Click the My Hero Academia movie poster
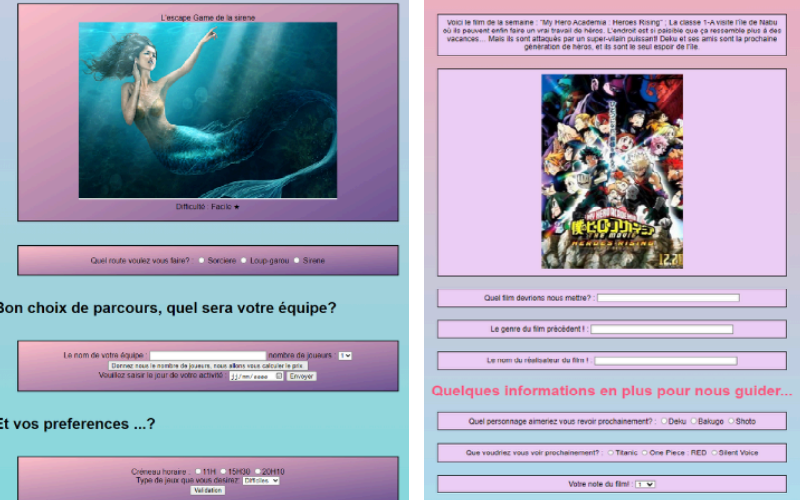This screenshot has width=800, height=500. (612, 171)
